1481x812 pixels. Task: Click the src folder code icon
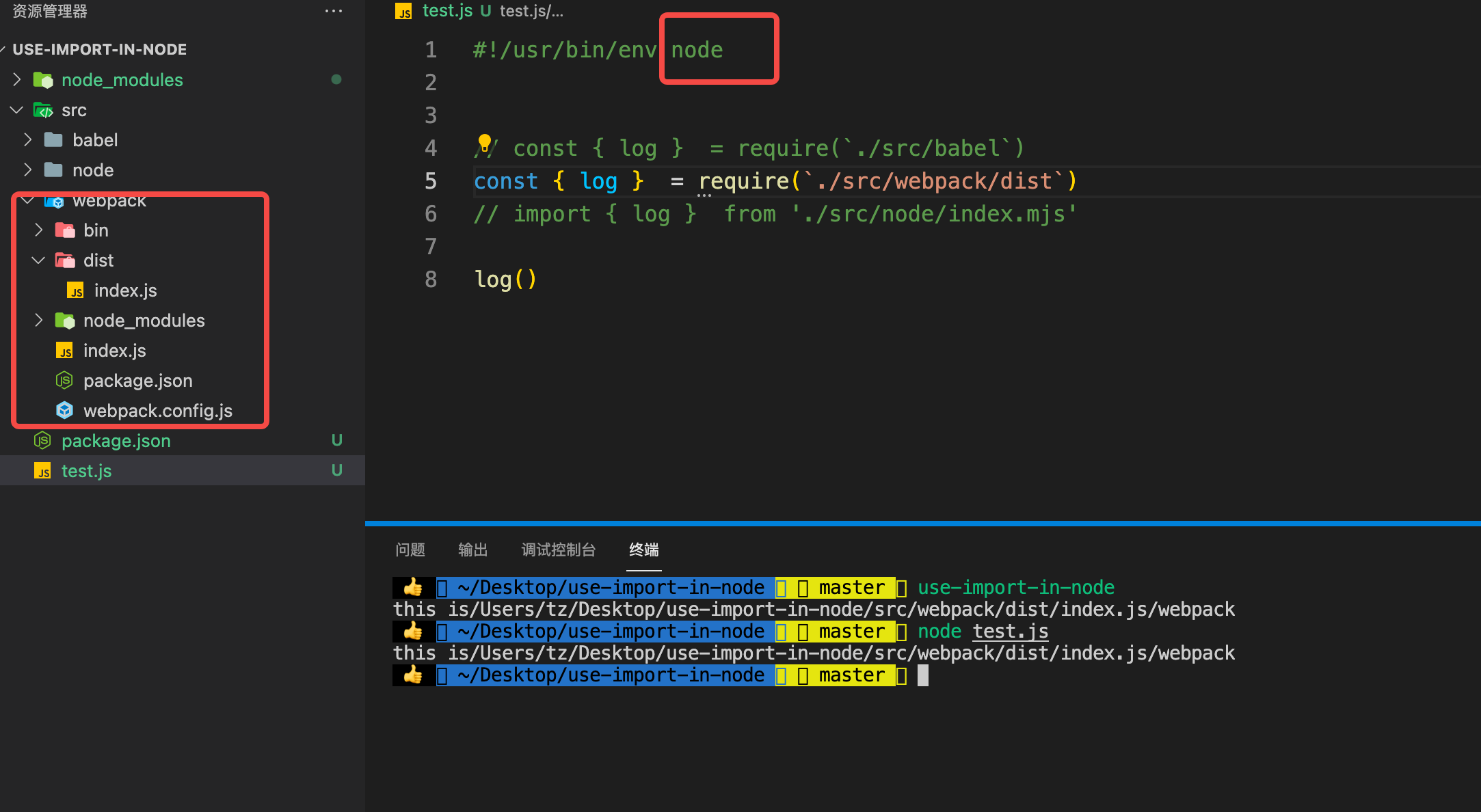tap(43, 109)
